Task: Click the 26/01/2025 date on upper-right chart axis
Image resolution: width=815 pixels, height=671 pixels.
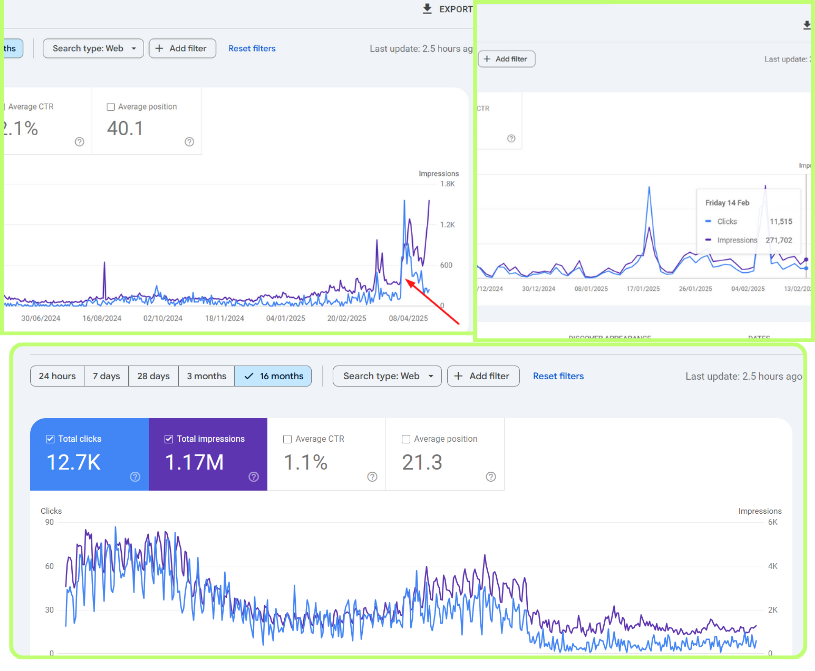Action: point(695,288)
